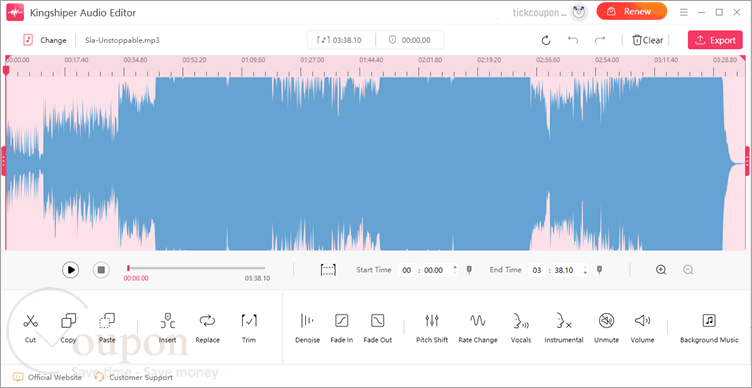Zoom in on the waveform

(661, 270)
